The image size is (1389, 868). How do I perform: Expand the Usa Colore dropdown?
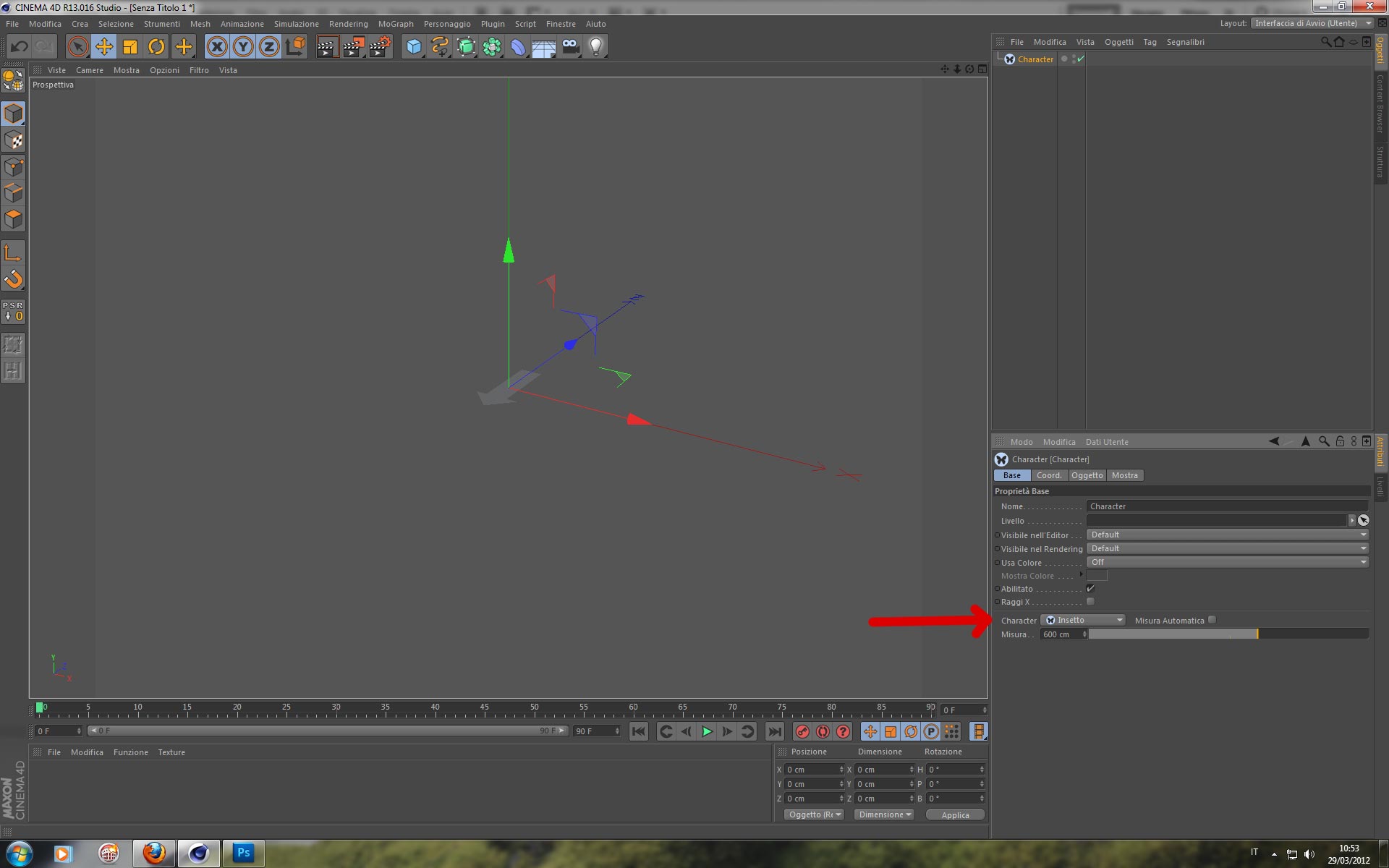tap(1227, 562)
